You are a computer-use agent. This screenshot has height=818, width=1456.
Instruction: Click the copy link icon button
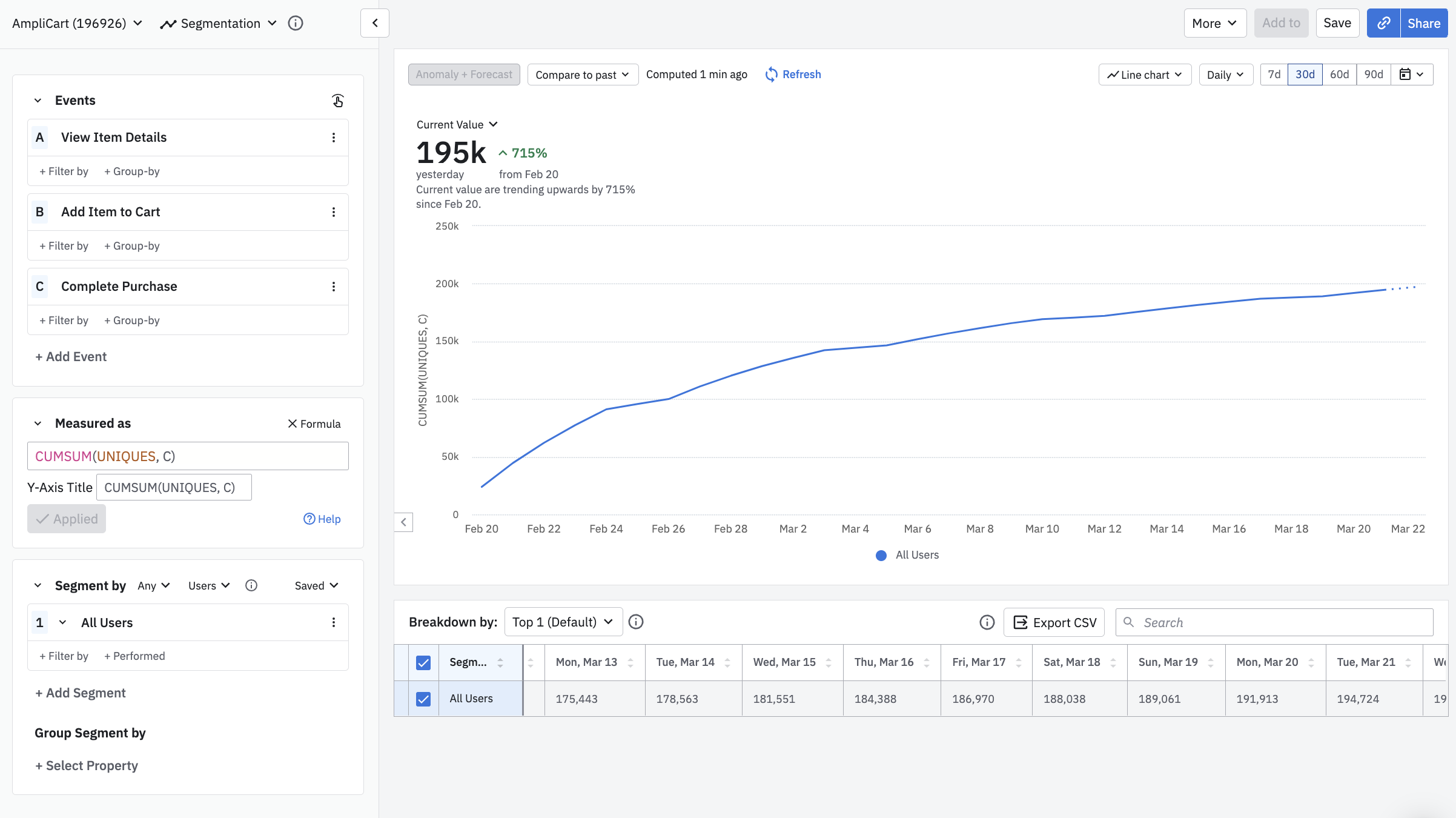1383,23
